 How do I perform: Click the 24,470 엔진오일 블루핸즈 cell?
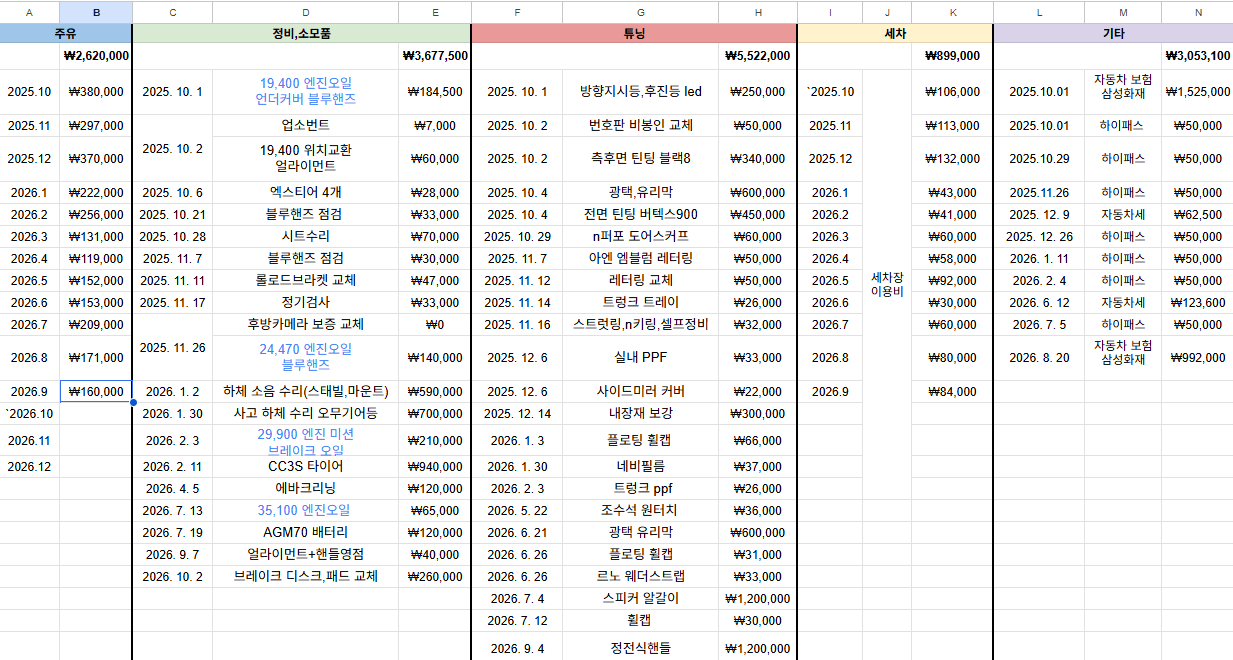click(x=305, y=358)
